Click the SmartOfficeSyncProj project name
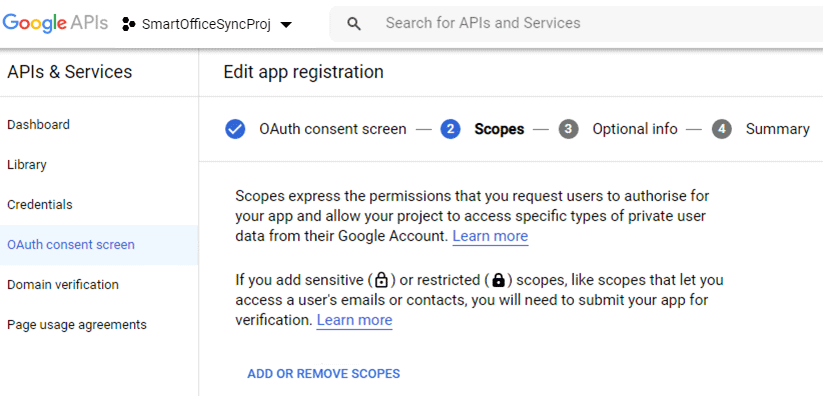 click(x=206, y=25)
